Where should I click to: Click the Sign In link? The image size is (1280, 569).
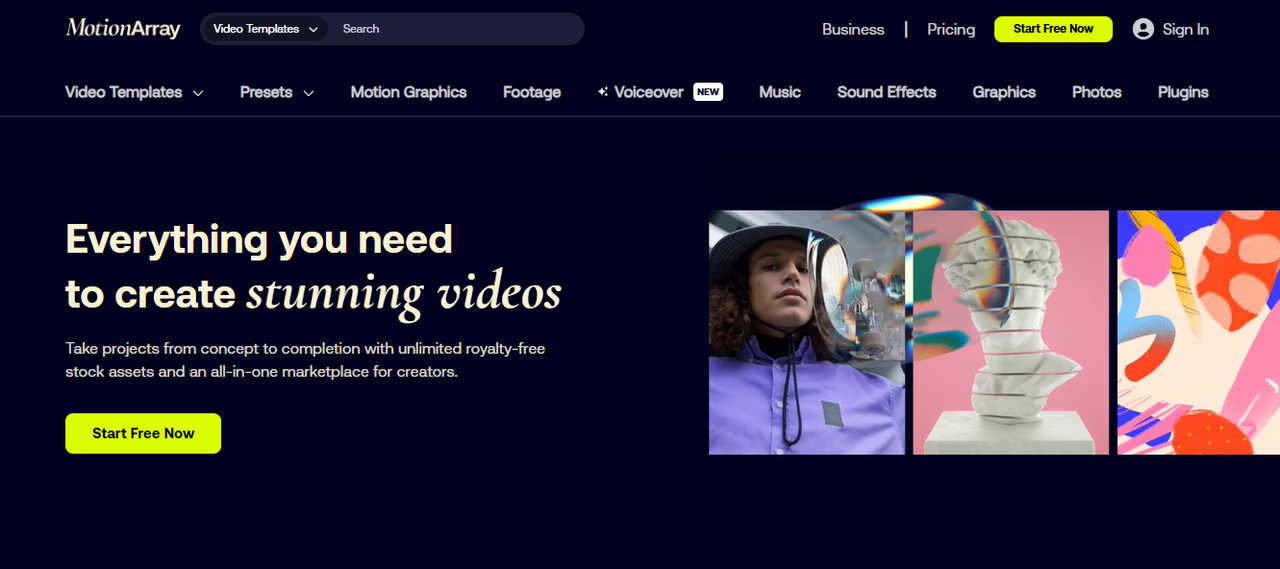pyautogui.click(x=1186, y=29)
